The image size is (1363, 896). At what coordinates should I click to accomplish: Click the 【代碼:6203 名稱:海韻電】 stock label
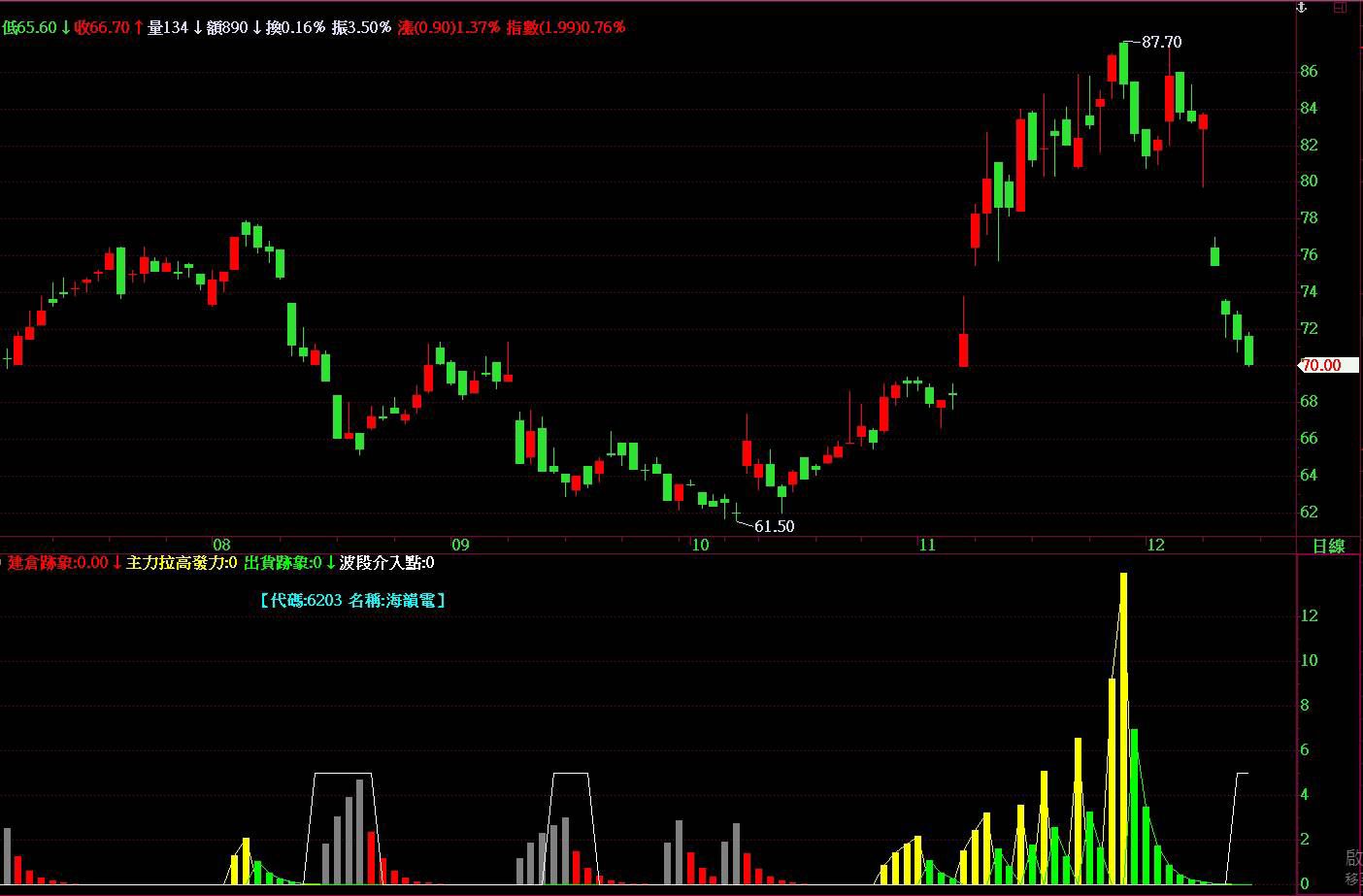point(352,600)
